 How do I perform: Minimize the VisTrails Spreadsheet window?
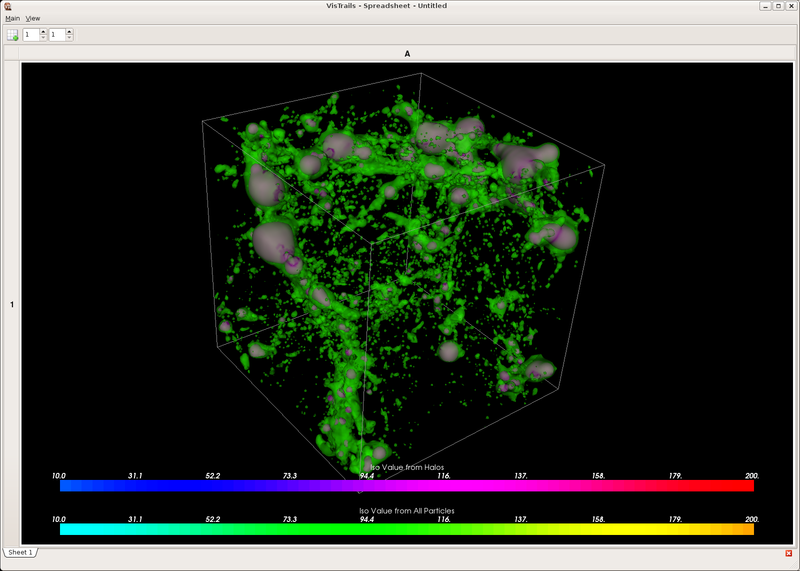(x=766, y=6)
